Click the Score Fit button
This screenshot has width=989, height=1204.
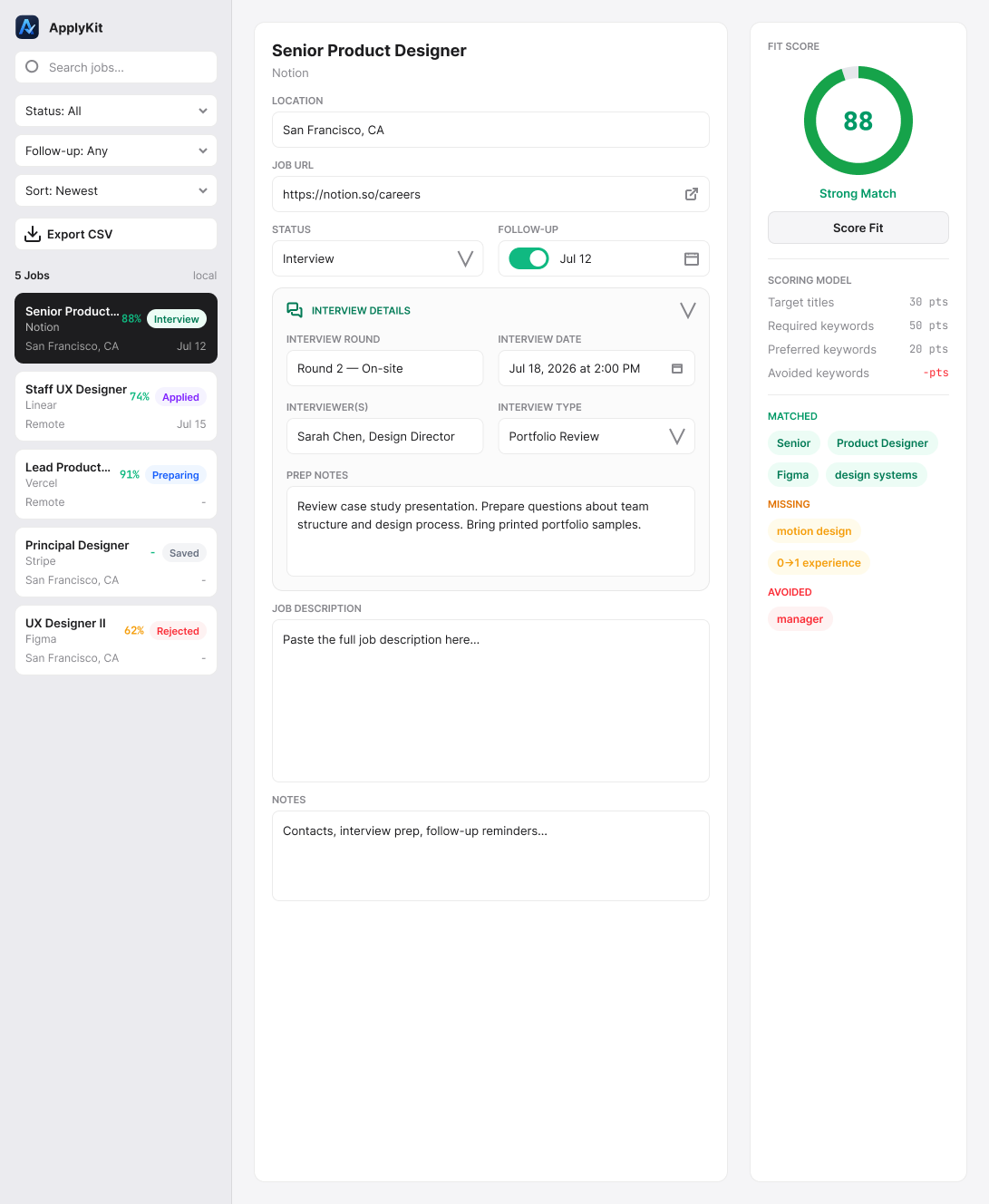858,228
